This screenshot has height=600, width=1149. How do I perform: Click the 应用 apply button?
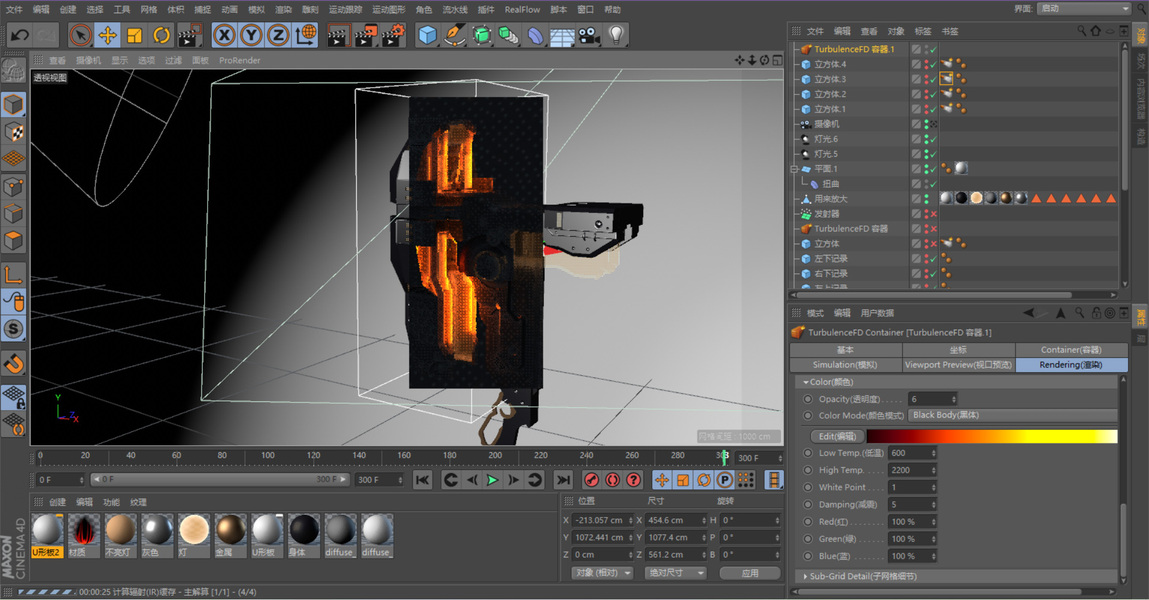click(750, 573)
